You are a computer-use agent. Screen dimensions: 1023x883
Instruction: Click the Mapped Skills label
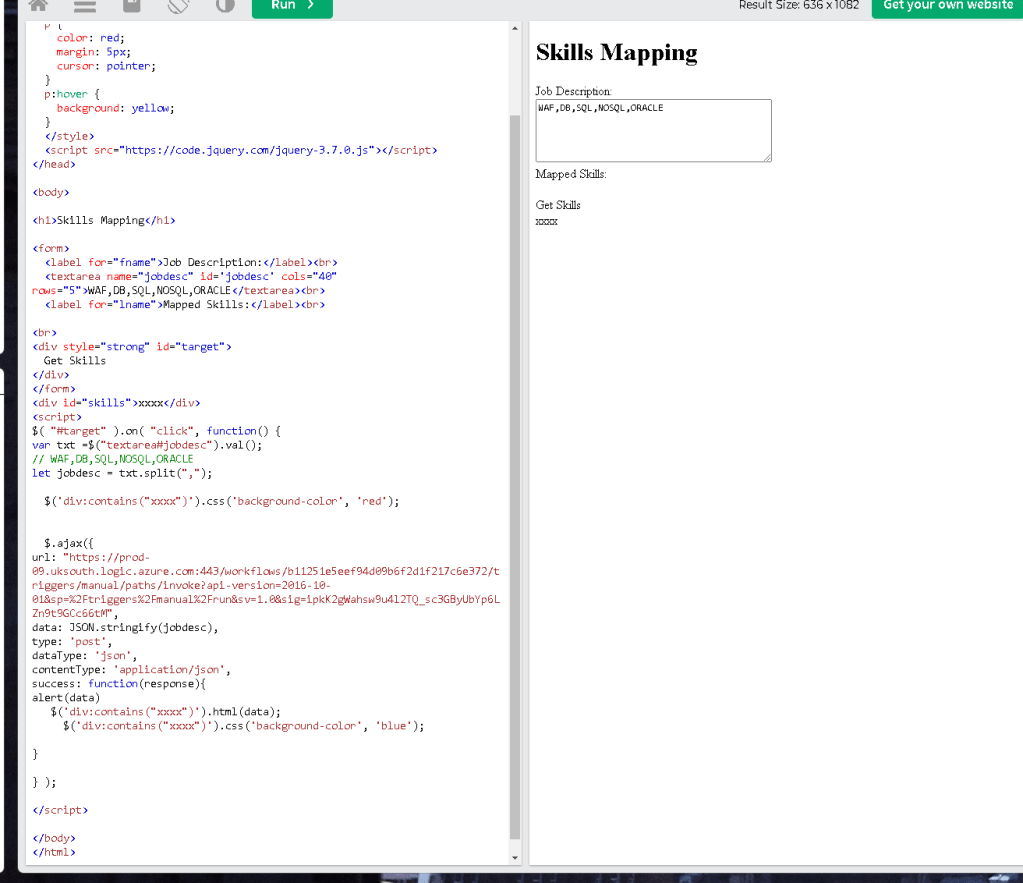tap(571, 174)
